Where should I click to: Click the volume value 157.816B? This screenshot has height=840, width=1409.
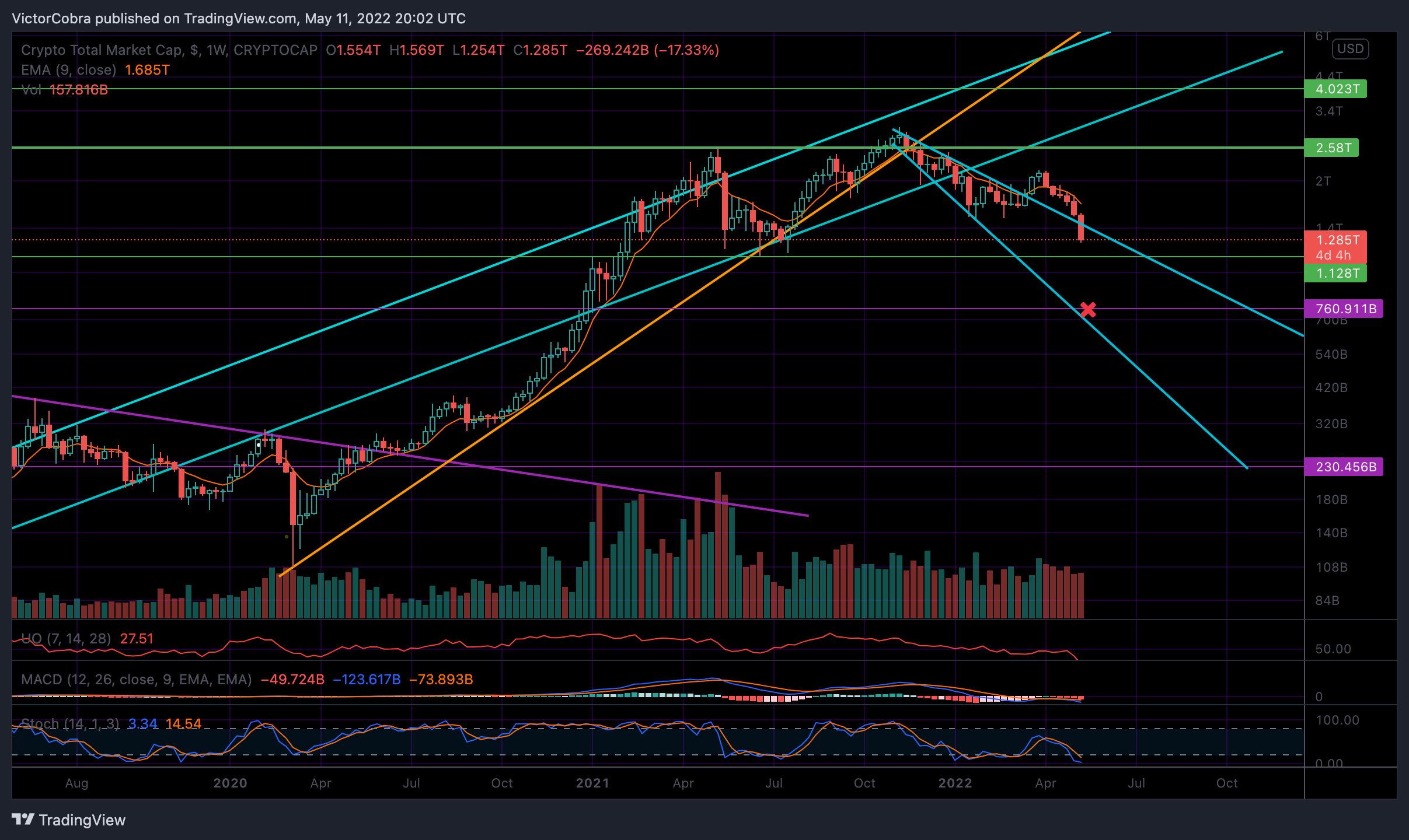[x=79, y=90]
